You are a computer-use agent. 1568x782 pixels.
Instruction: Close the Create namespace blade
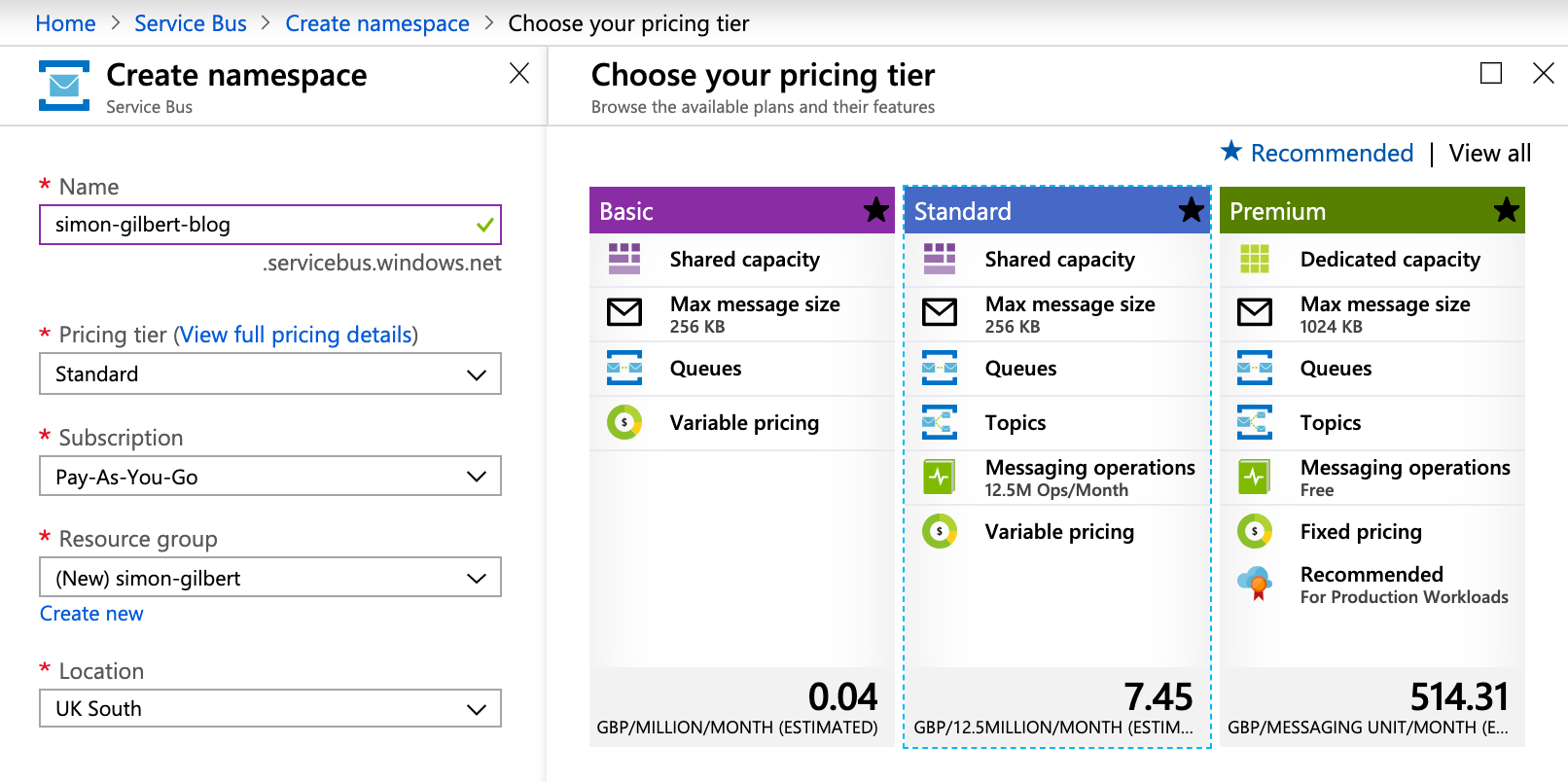pos(519,73)
